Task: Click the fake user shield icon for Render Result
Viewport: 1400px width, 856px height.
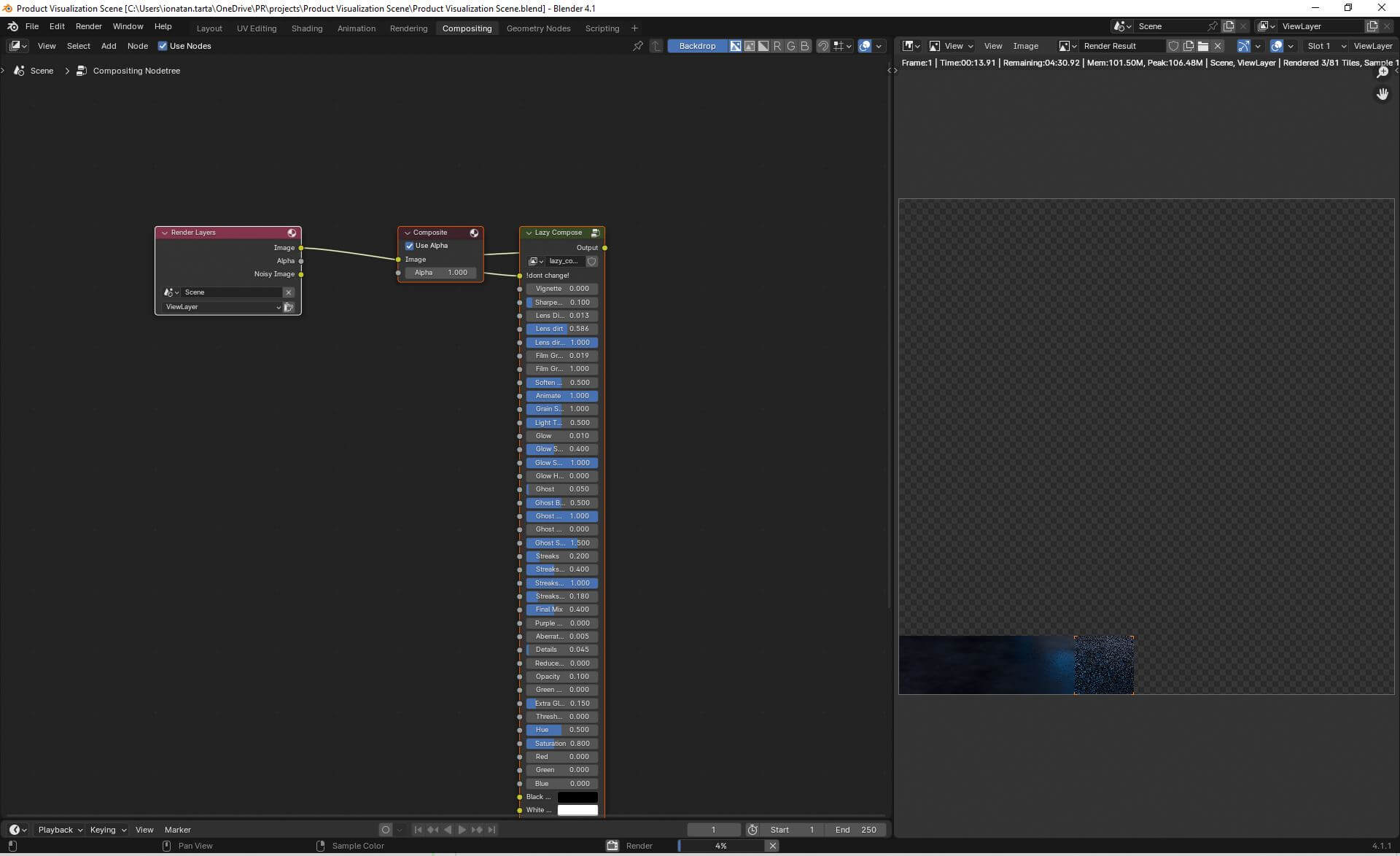Action: point(1173,46)
